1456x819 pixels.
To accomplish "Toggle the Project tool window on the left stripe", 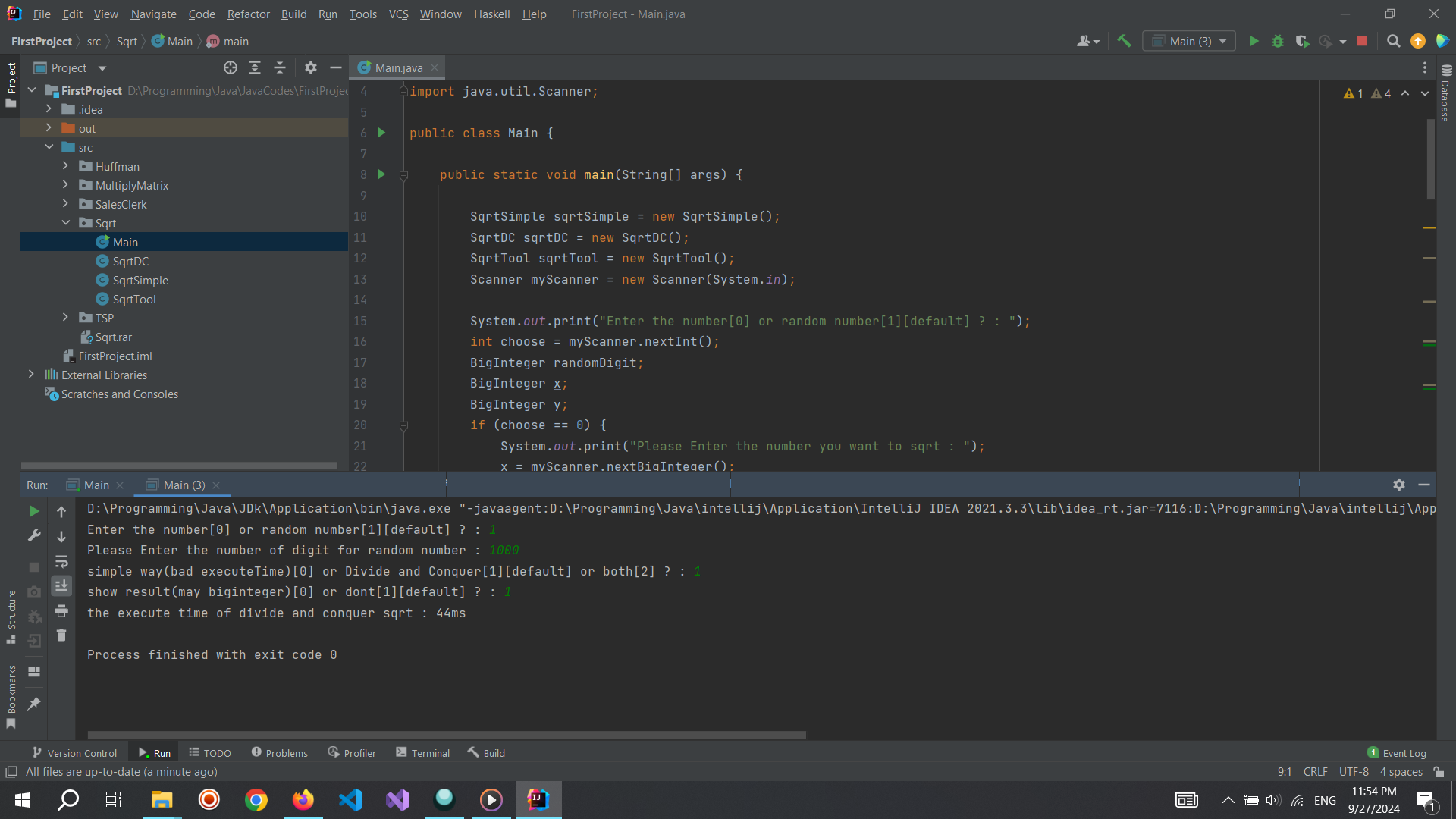I will (x=11, y=84).
